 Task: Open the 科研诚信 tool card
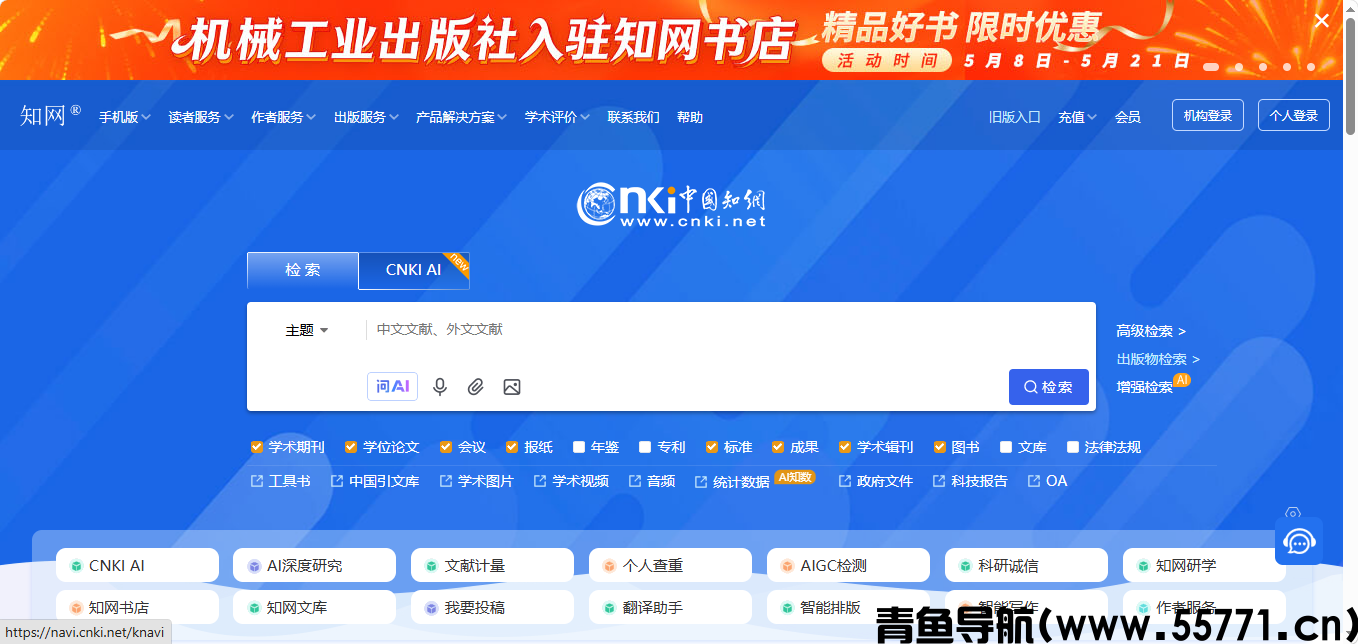1026,565
